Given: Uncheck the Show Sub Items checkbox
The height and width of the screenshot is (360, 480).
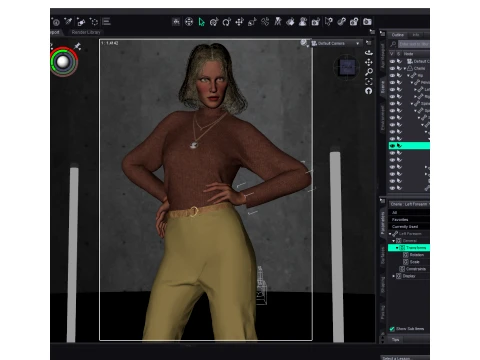Looking at the screenshot, I should 392,329.
